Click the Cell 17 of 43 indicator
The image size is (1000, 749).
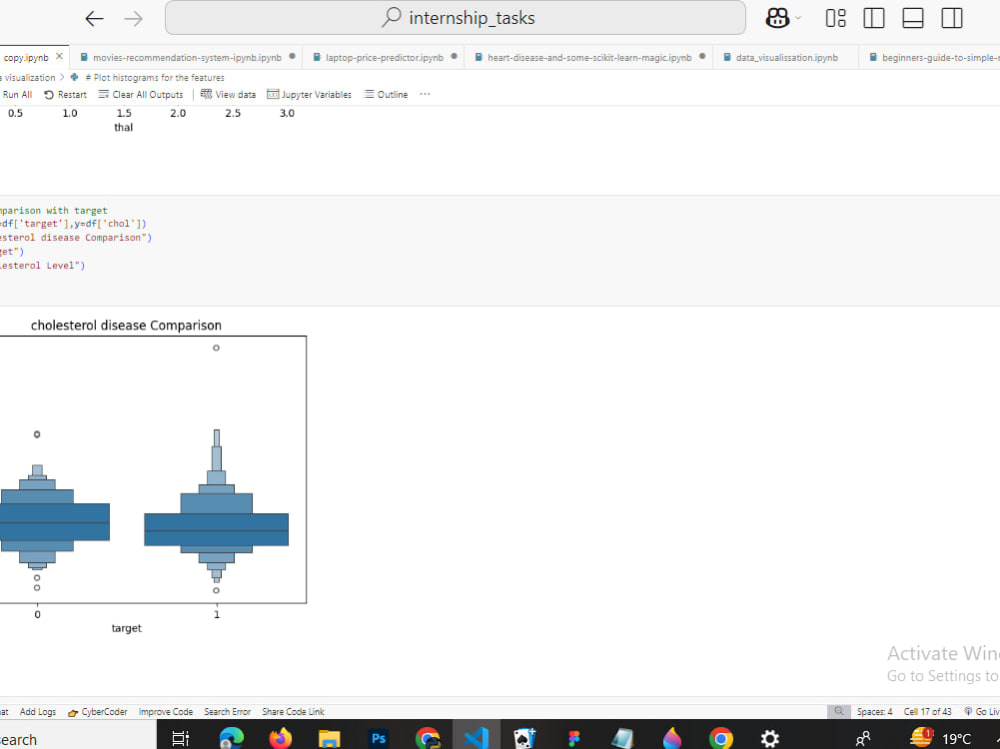tap(927, 711)
